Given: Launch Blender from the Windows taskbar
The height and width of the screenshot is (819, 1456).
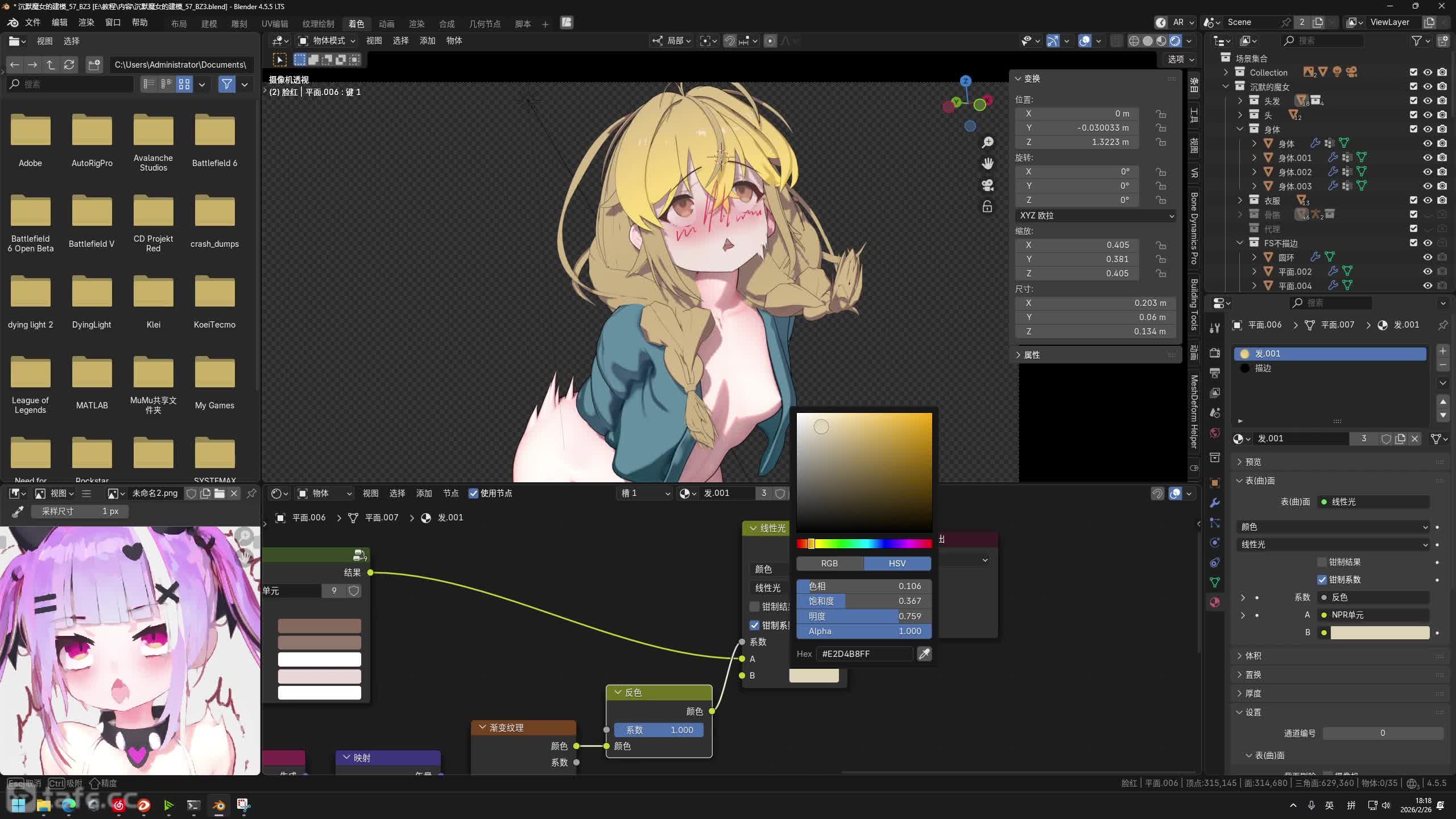Looking at the screenshot, I should pos(218,805).
